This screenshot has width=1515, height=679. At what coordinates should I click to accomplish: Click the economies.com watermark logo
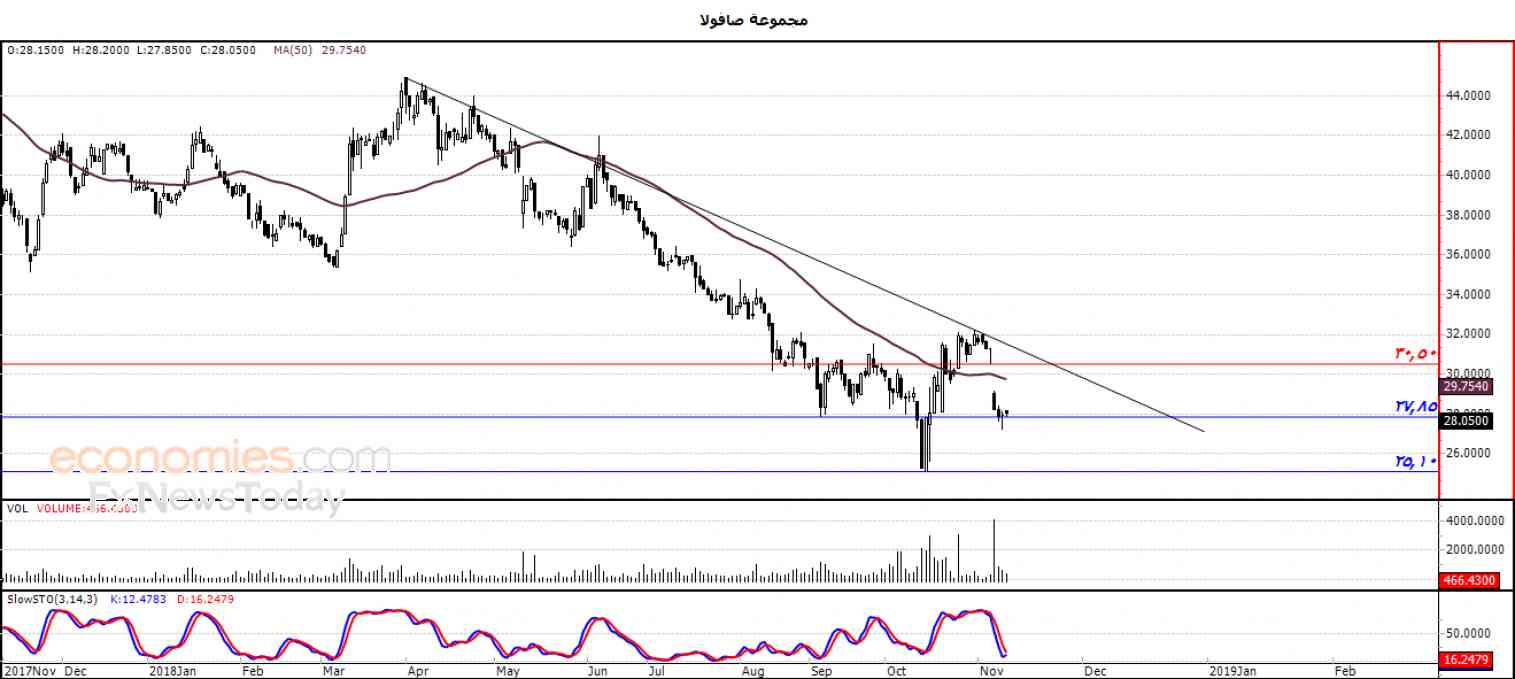pyautogui.click(x=220, y=458)
